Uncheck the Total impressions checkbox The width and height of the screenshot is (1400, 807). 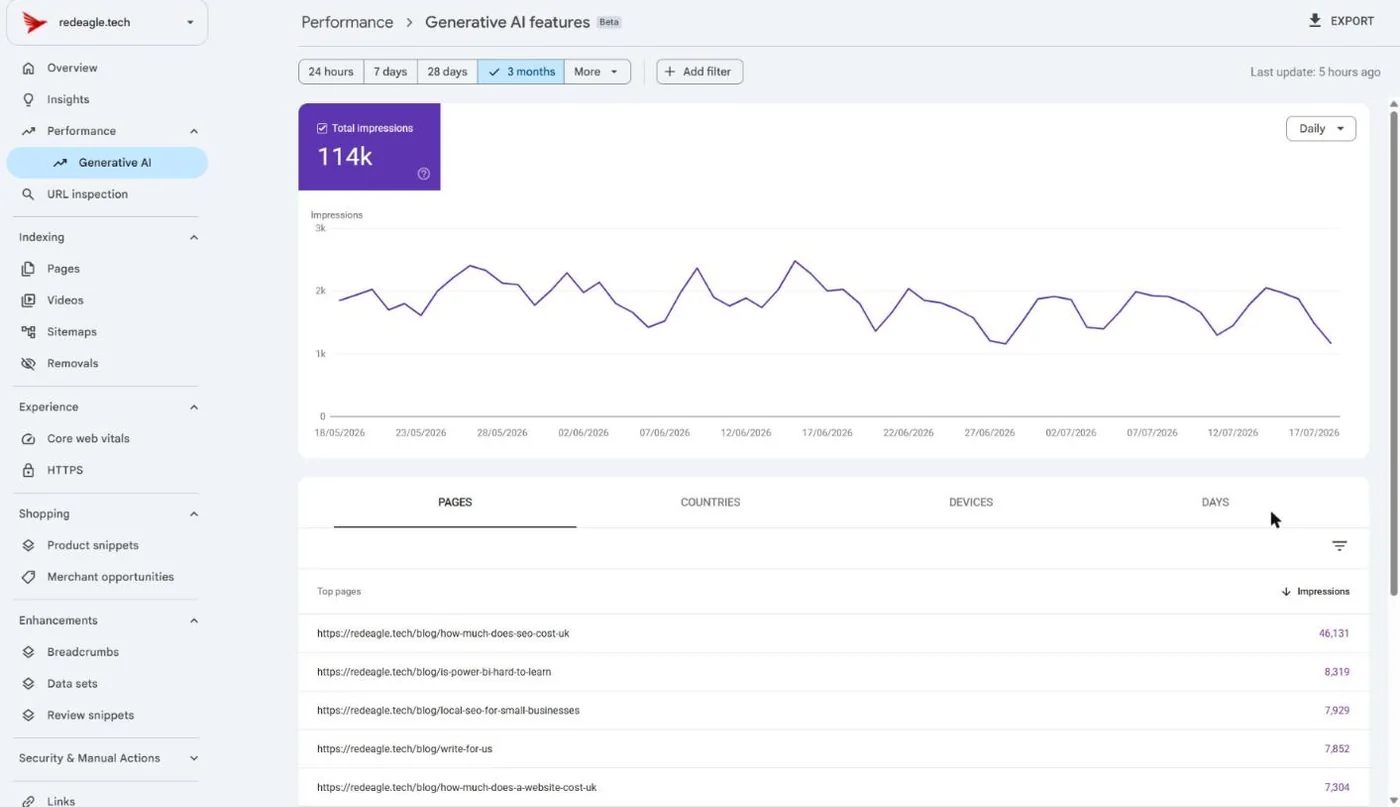point(322,128)
